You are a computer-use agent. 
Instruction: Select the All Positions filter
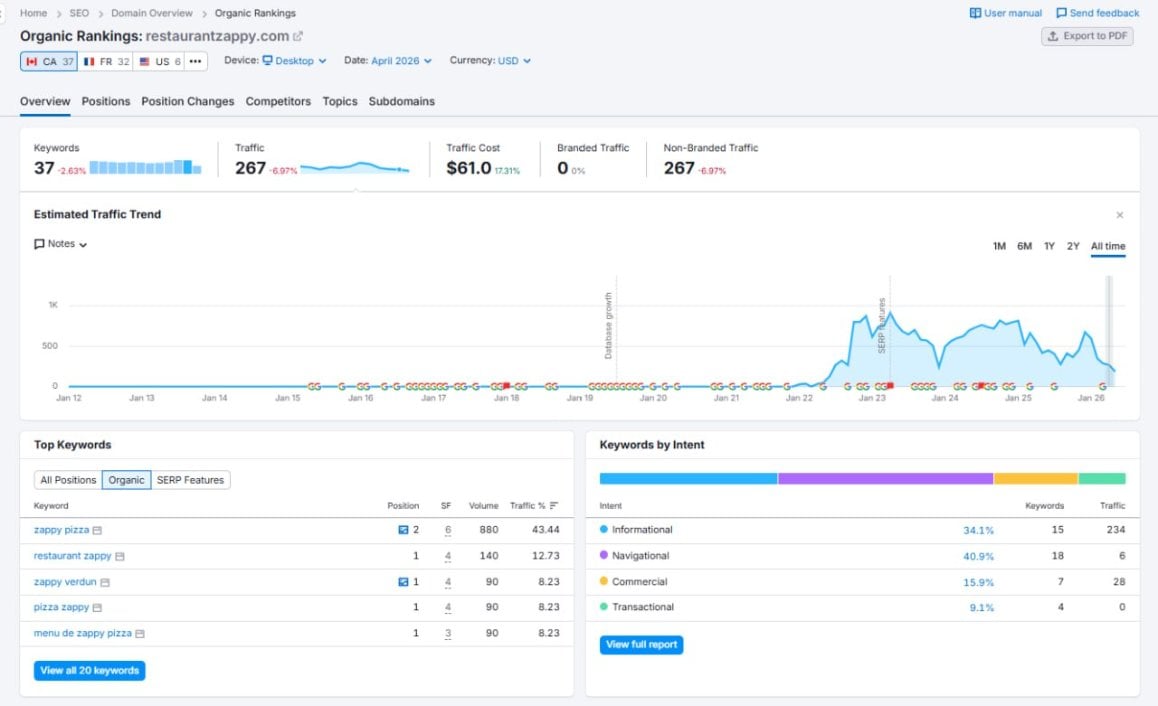coord(68,480)
